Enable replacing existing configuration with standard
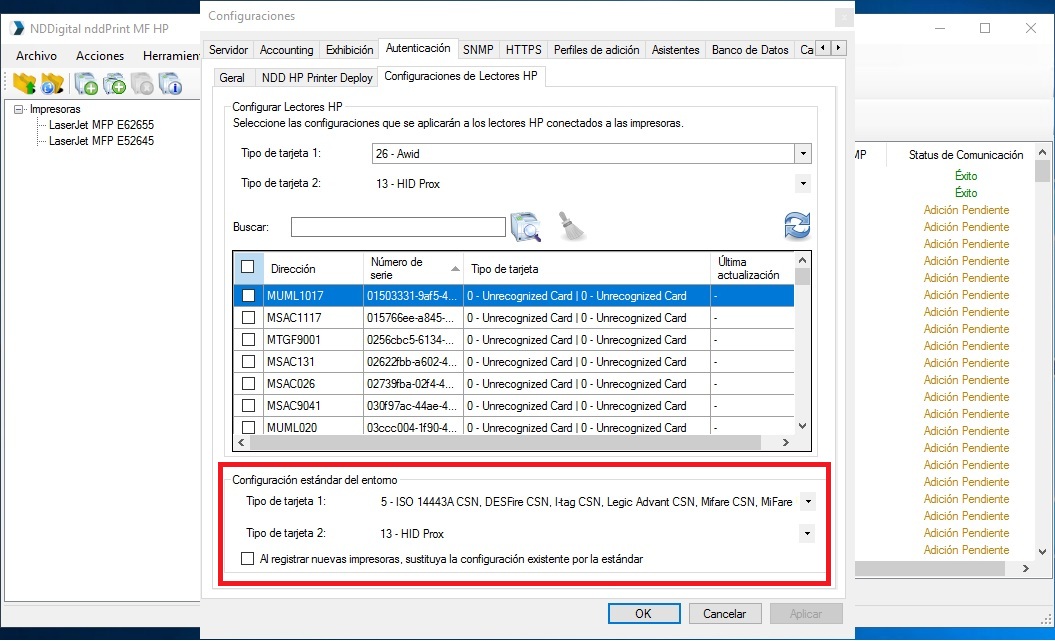This screenshot has width=1055, height=641. pyautogui.click(x=248, y=558)
